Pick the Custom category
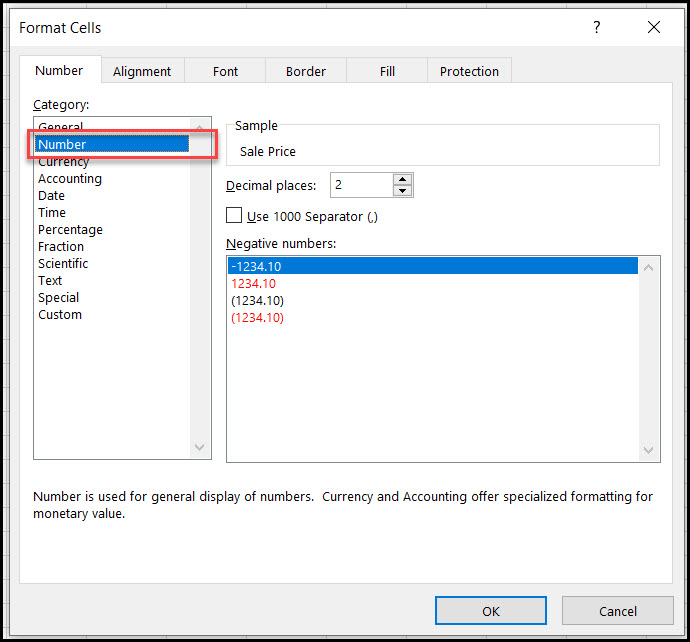 (60, 315)
